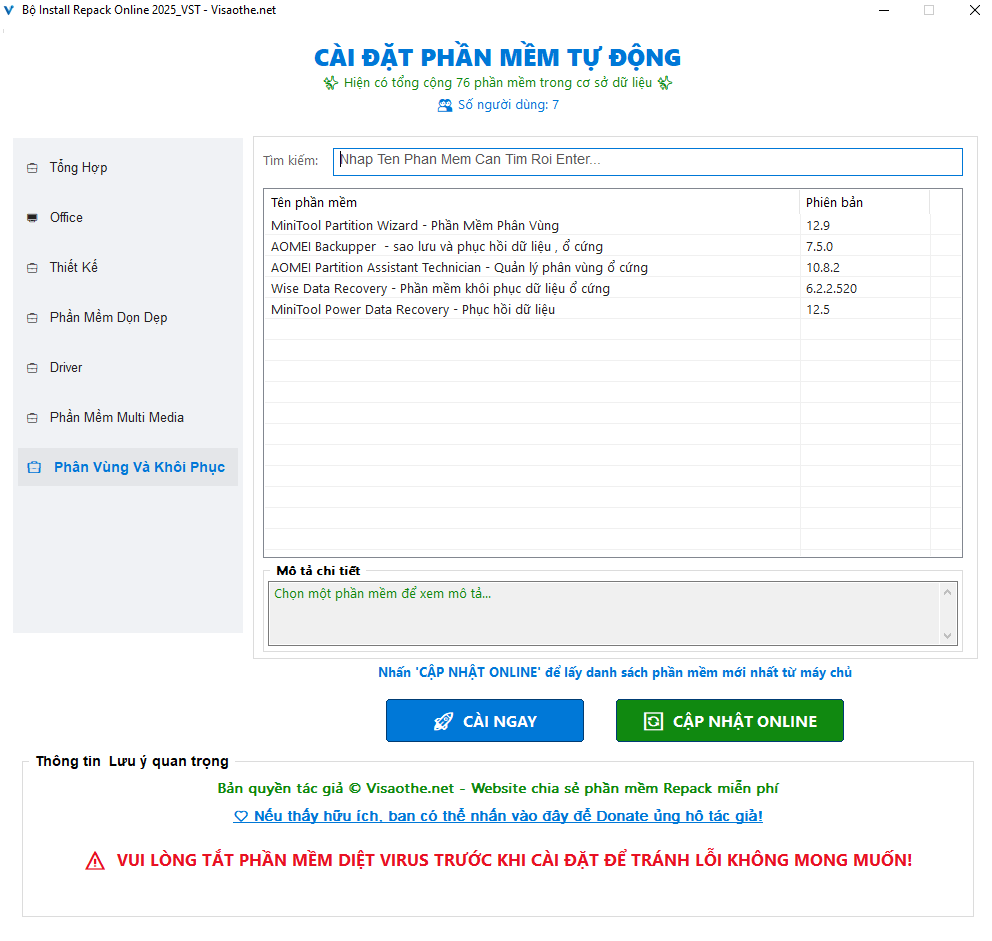Click the Mô tả chi tiết description box
The height and width of the screenshot is (941, 992).
[604, 614]
